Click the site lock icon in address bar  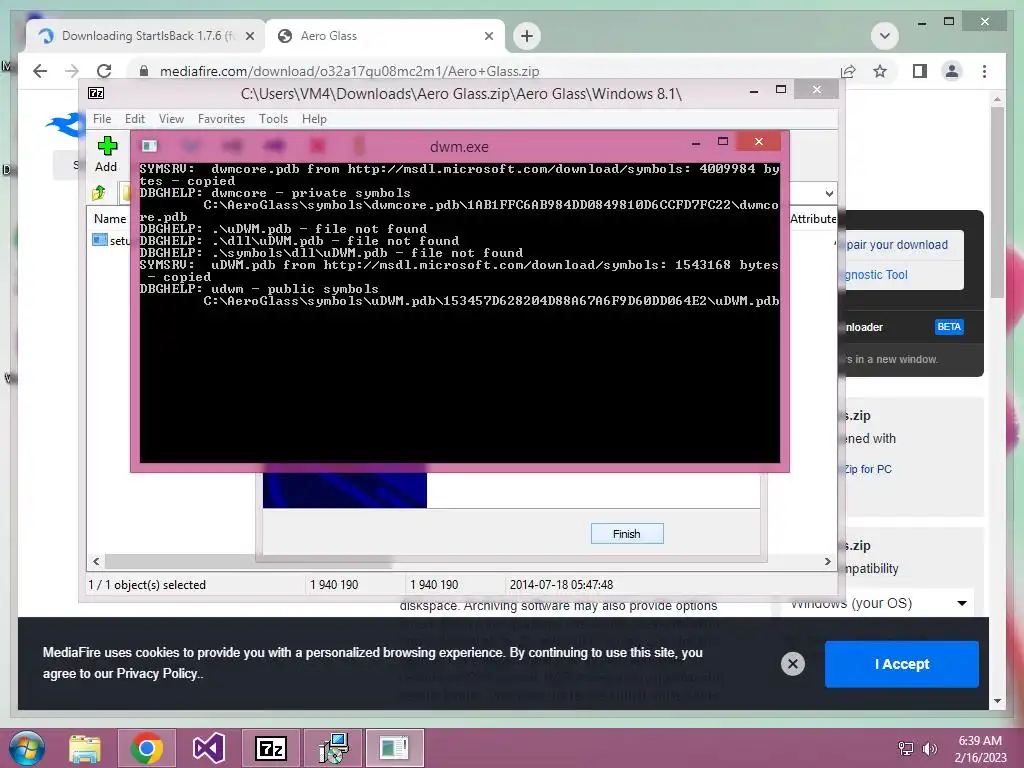144,71
